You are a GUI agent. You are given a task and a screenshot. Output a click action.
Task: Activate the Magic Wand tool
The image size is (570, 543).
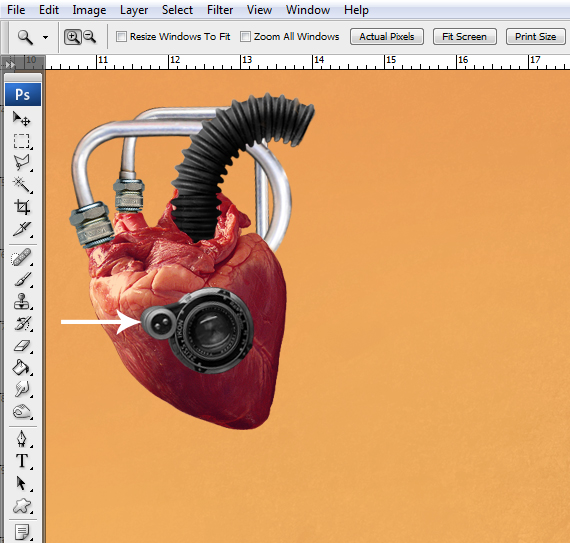(x=22, y=185)
